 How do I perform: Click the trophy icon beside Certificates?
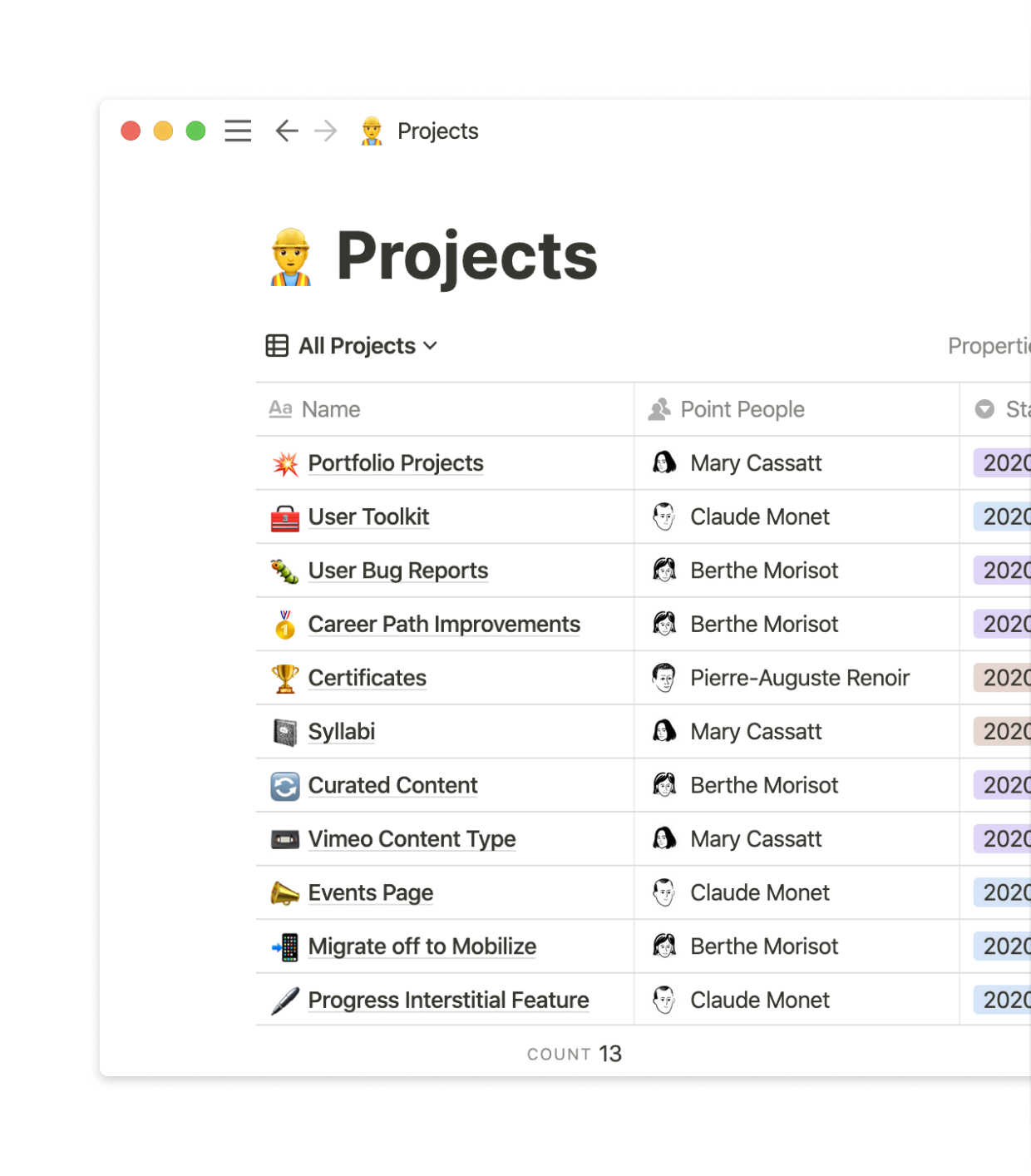(x=285, y=677)
